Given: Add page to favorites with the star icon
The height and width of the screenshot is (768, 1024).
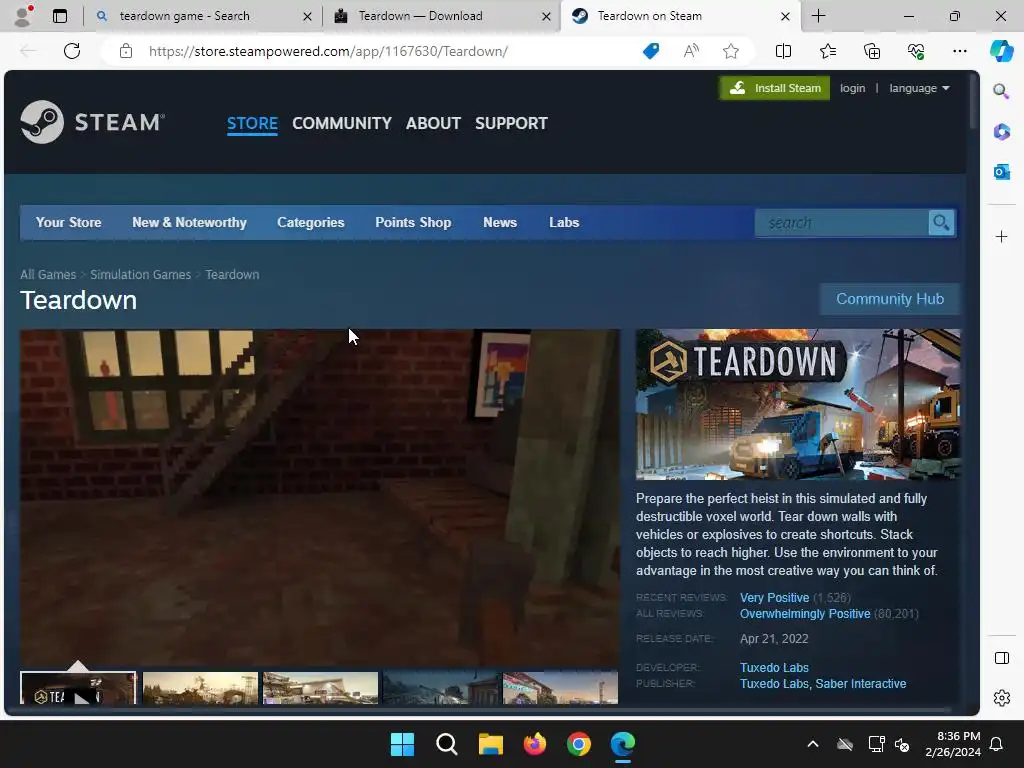Looking at the screenshot, I should [731, 51].
